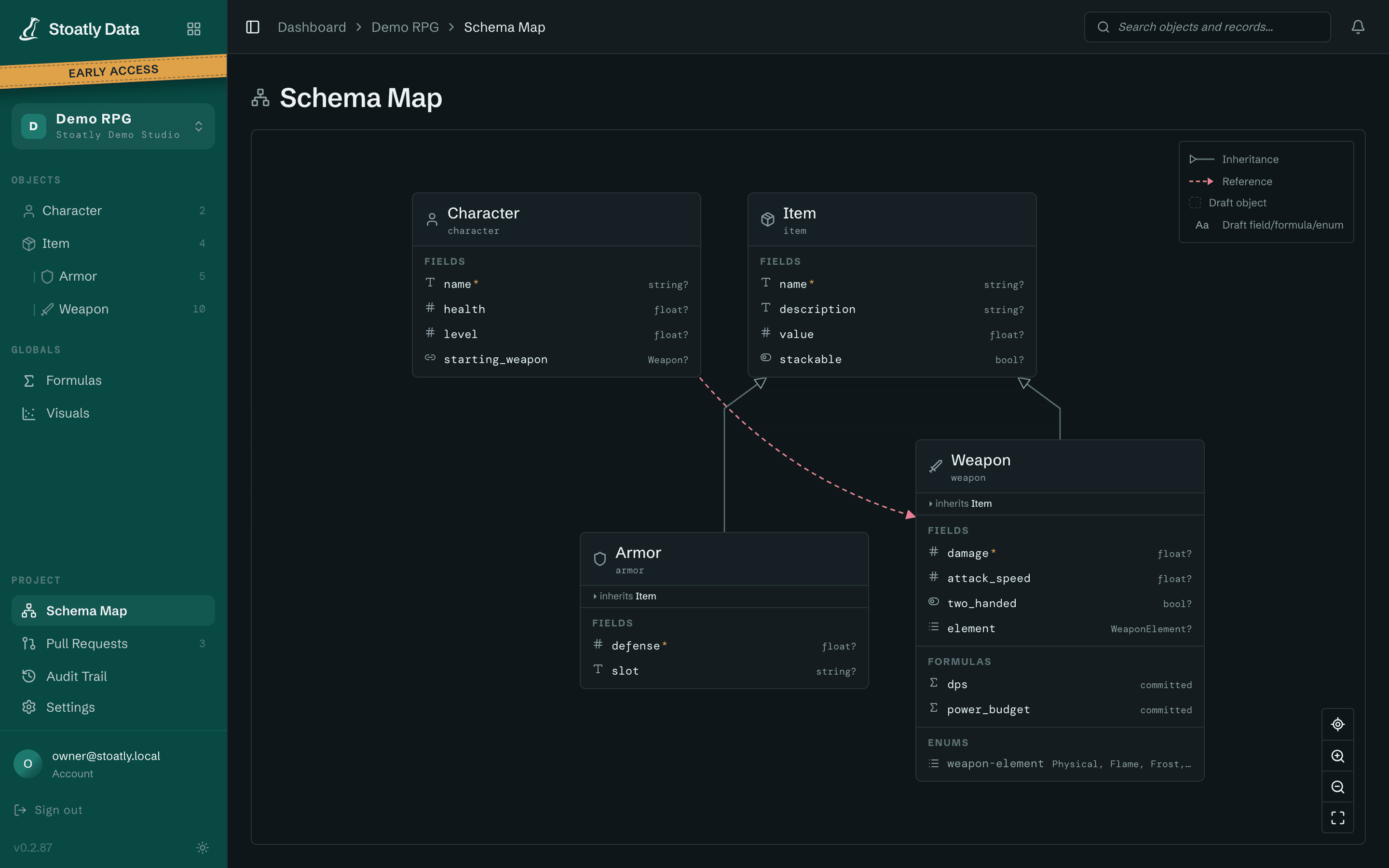Screen dimensions: 1389x868
Task: Click the Weapon card sword icon
Action: pyautogui.click(x=936, y=466)
